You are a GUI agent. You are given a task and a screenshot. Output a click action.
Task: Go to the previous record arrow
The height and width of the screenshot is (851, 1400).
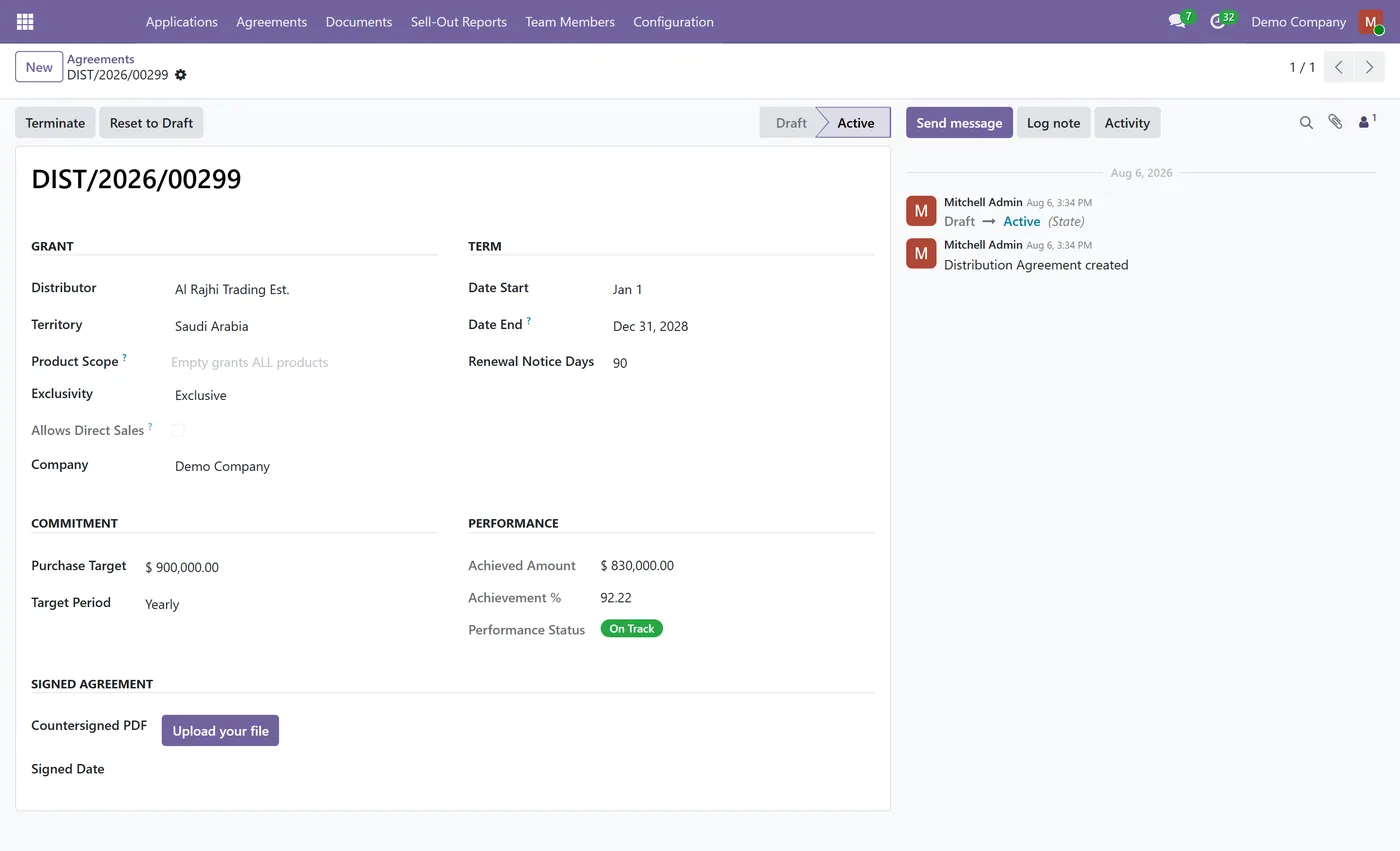click(1339, 67)
